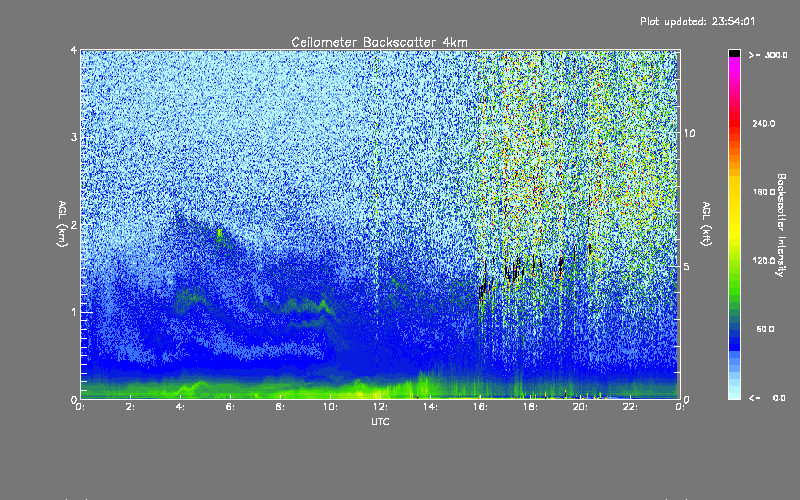Select the "8:" UTC tick label
800x500 pixels.
pos(281,407)
